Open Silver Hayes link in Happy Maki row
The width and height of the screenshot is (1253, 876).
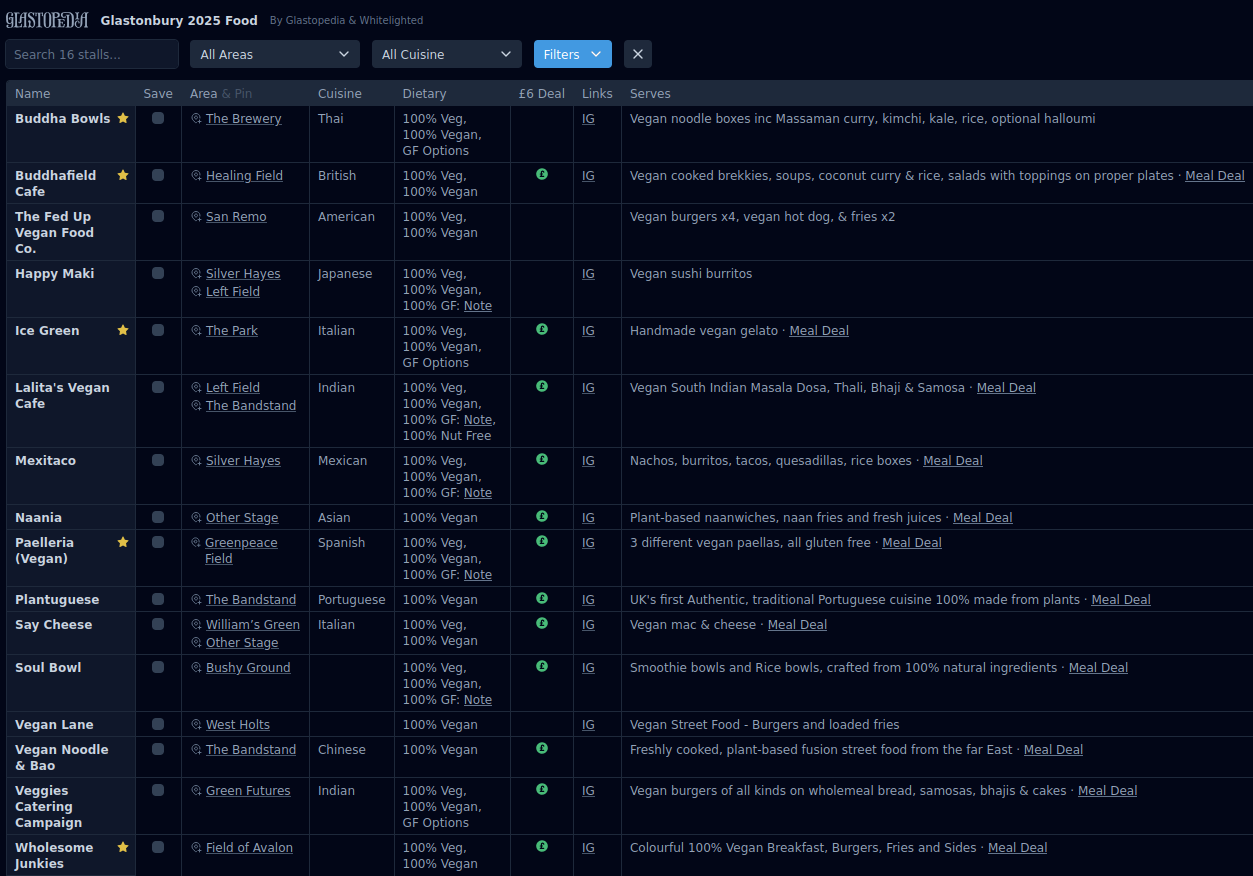click(x=243, y=274)
